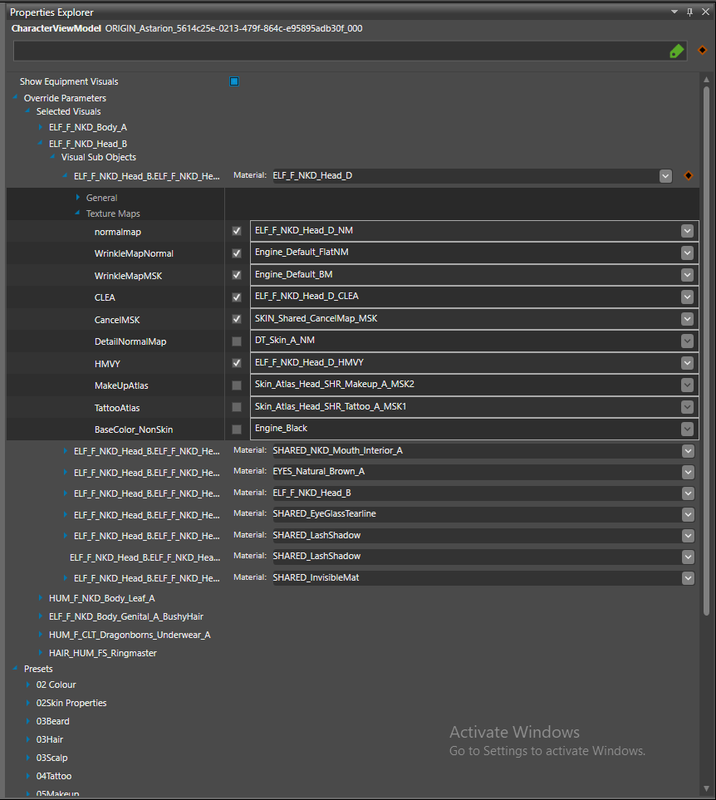Click the orange diamond next to ELF_F_NKD_Head_D material
The height and width of the screenshot is (800, 716).
(688, 176)
